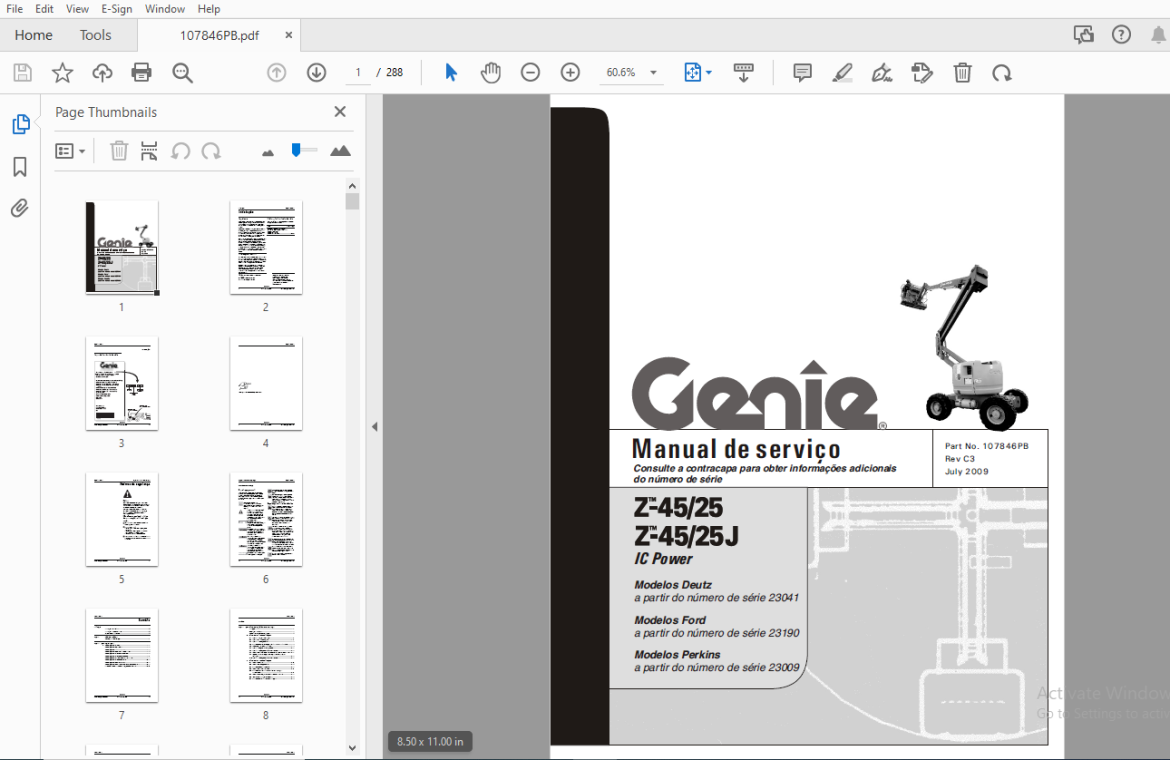Image resolution: width=1170 pixels, height=760 pixels.
Task: Open the Sign document pen tool
Action: (882, 72)
